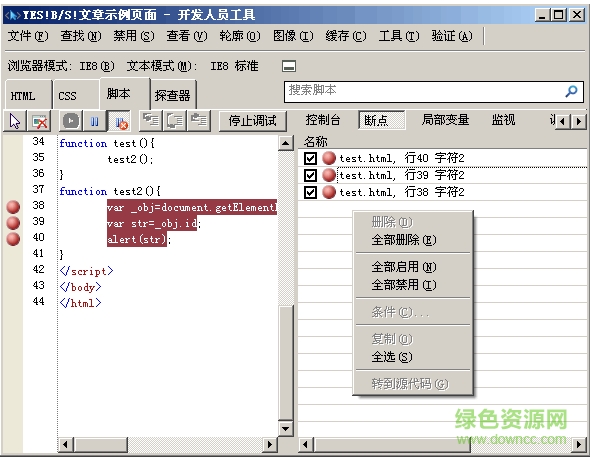
Task: Click code pane horizontal scroll-right arrow
Action: [269, 445]
